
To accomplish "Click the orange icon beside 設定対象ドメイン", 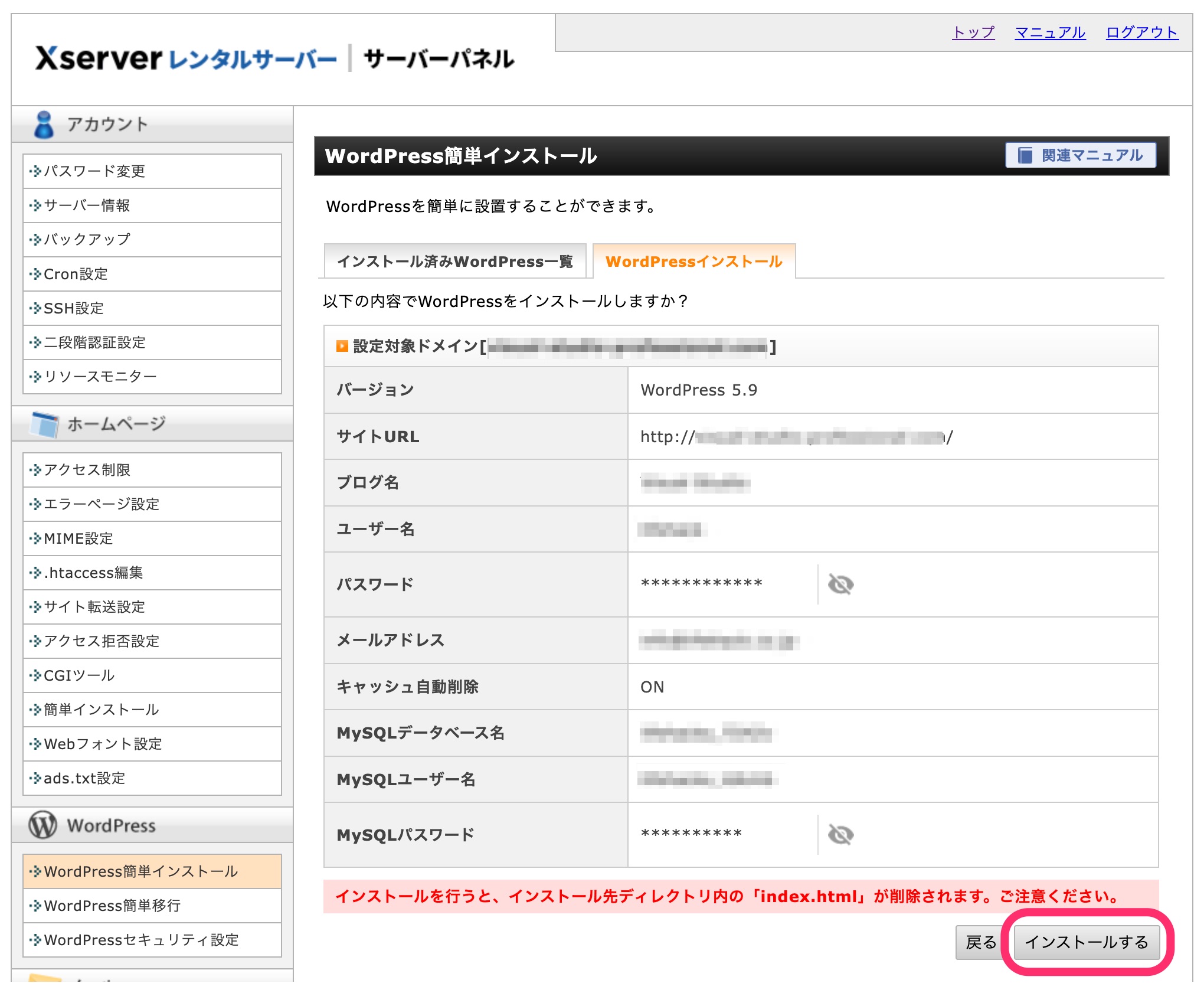I will point(342,346).
